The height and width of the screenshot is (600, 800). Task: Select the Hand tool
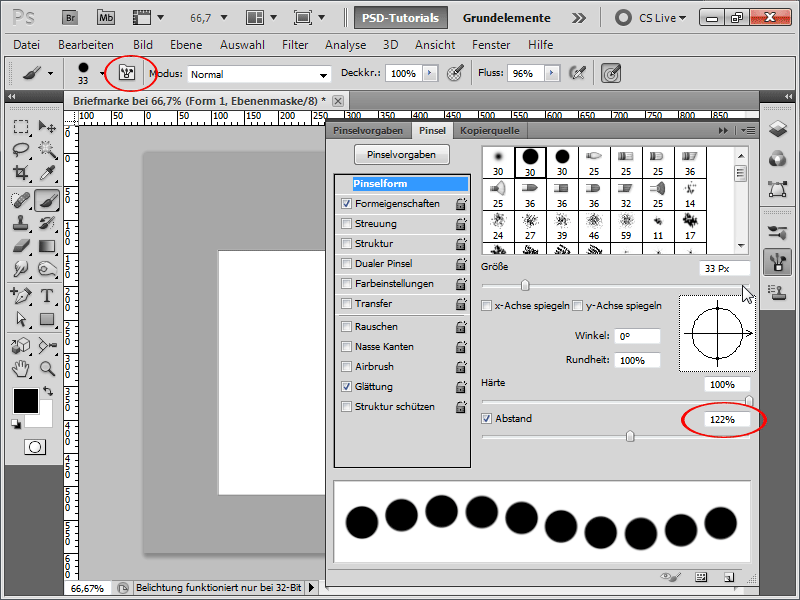21,368
